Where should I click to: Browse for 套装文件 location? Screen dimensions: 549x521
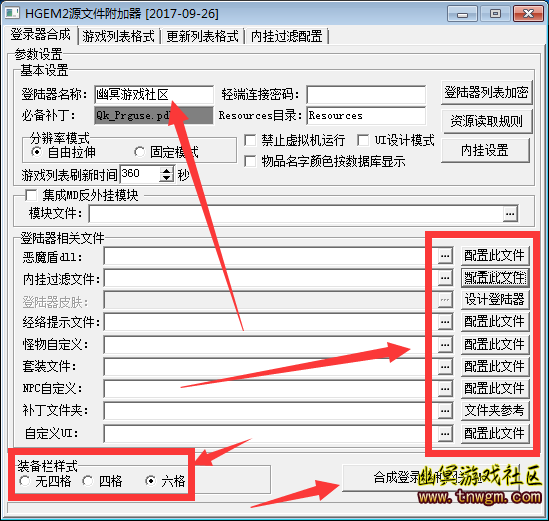pos(445,367)
